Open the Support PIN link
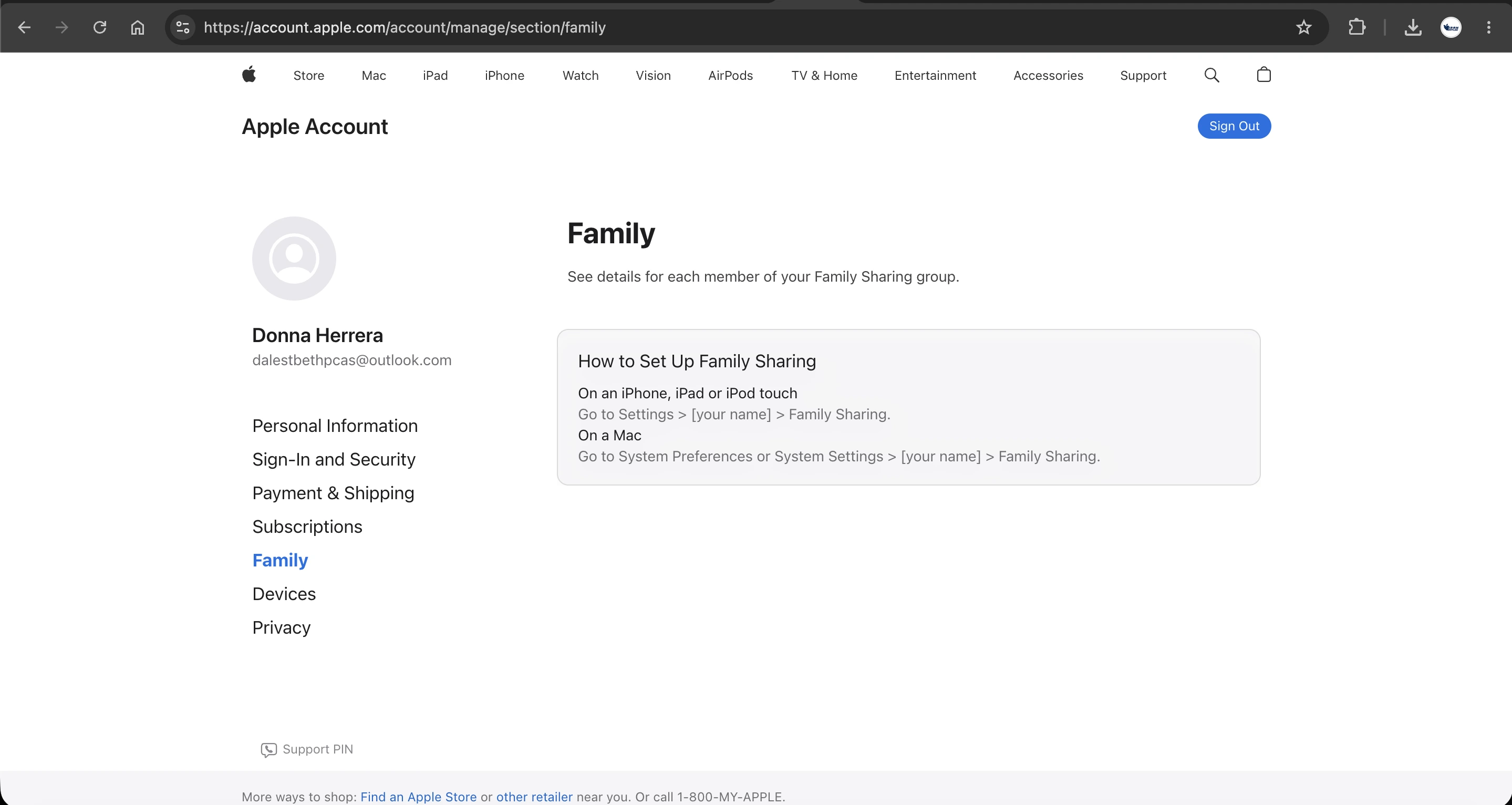The image size is (1512, 805). coord(307,749)
